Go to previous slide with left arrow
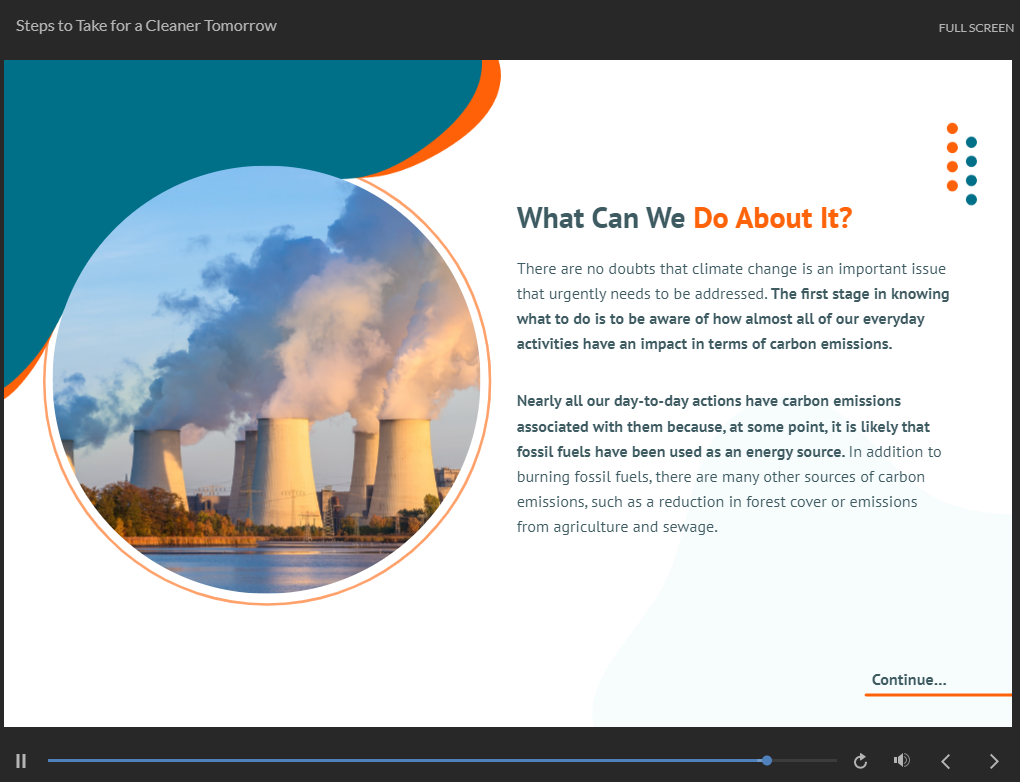This screenshot has height=782, width=1020. (946, 761)
